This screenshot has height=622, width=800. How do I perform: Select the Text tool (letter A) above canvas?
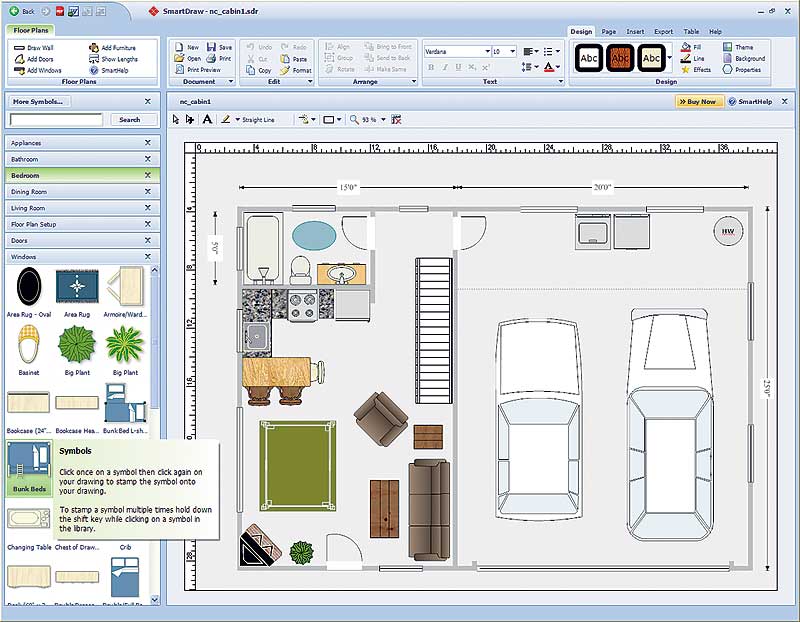tap(207, 119)
